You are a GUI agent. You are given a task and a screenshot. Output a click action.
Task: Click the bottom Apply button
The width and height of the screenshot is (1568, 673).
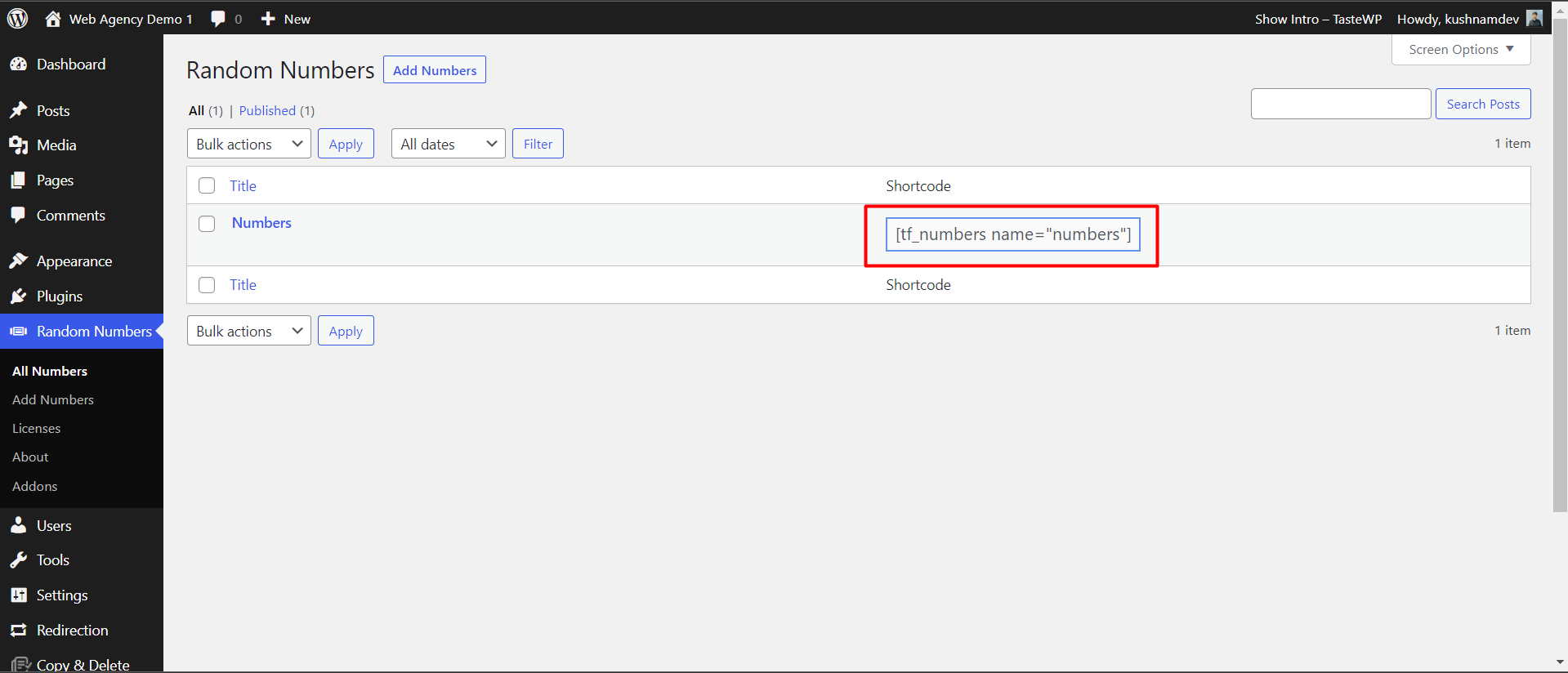point(346,331)
